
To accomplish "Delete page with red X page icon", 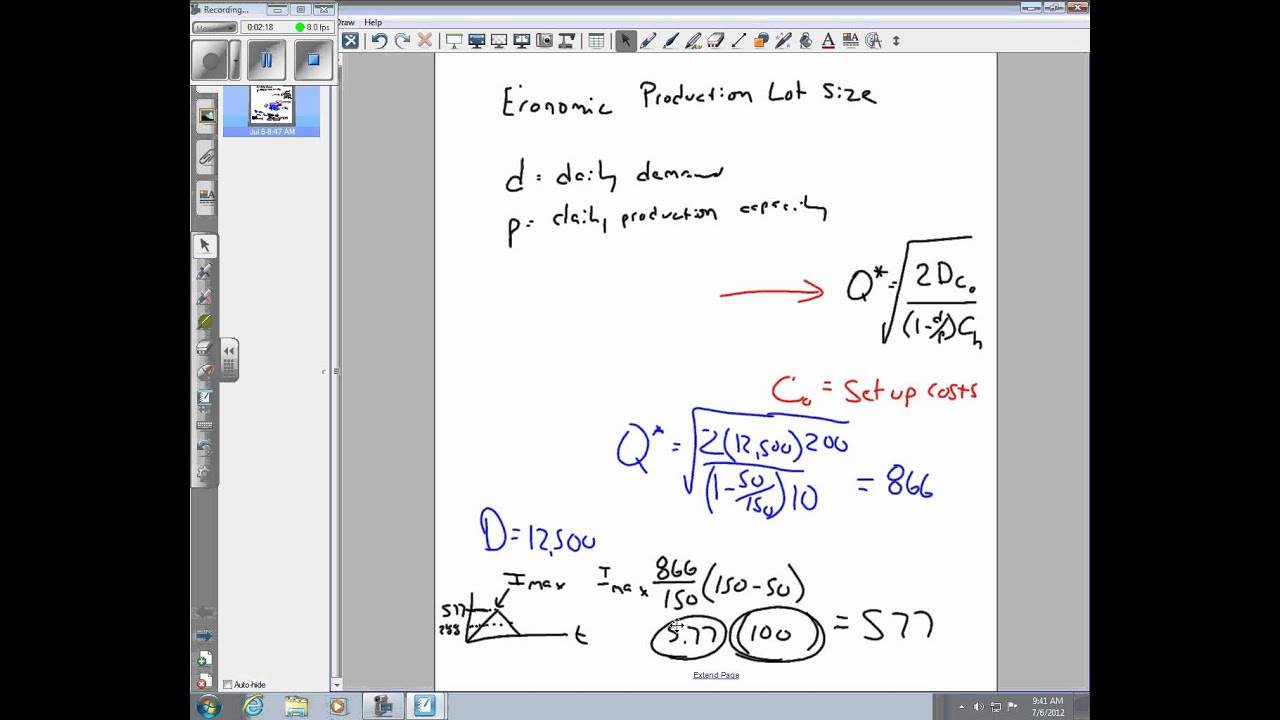I will pos(205,681).
